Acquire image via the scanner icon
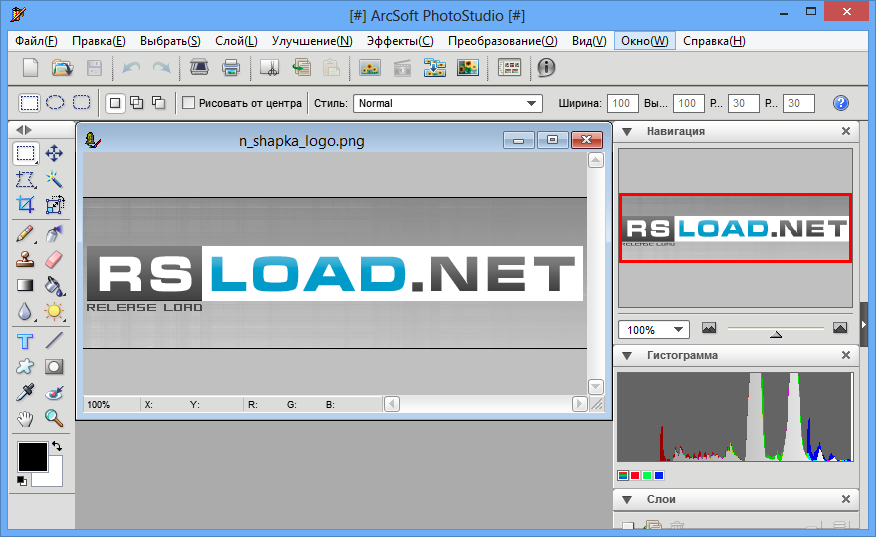This screenshot has width=876, height=537. click(x=199, y=68)
